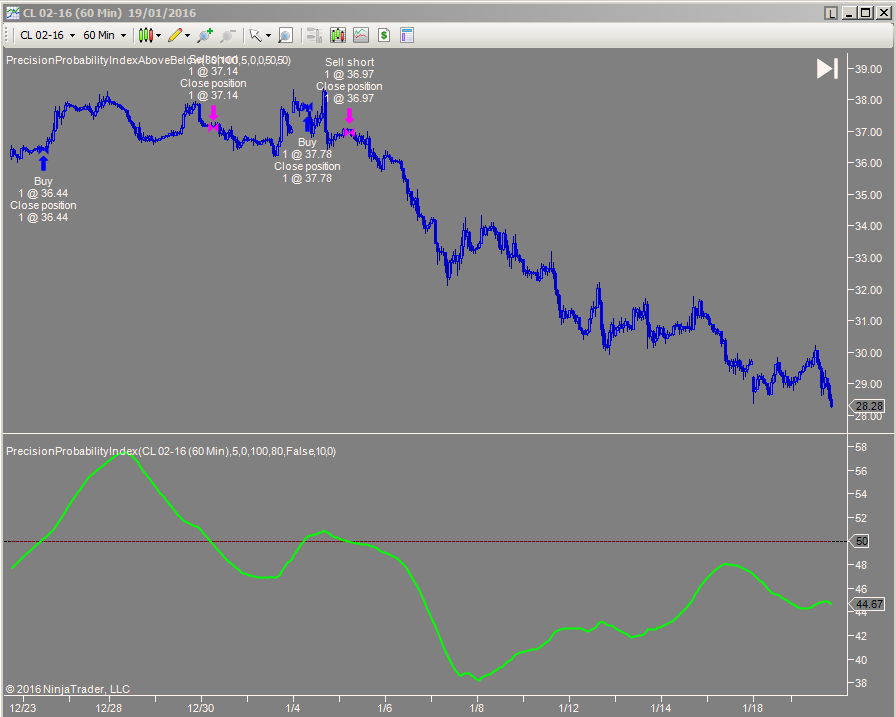The width and height of the screenshot is (896, 717).
Task: Jump to latest bar using skip-forward arrow
Action: point(827,68)
